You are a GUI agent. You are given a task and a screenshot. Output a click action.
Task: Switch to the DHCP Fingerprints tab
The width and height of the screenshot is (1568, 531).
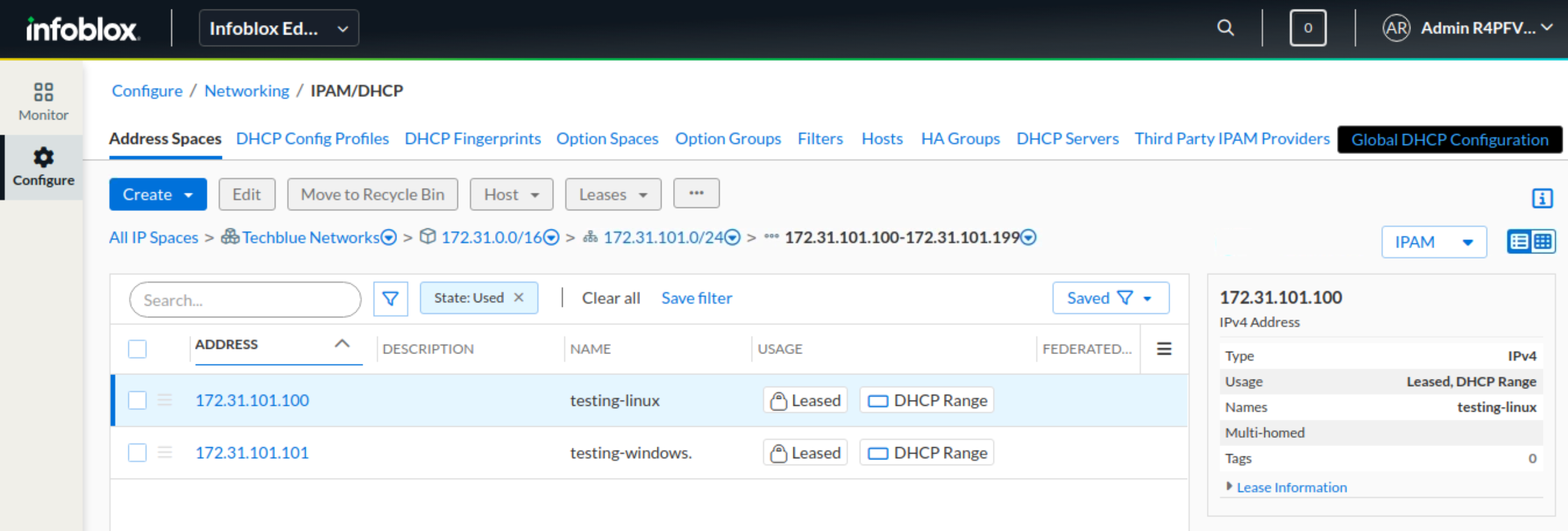[x=473, y=139]
